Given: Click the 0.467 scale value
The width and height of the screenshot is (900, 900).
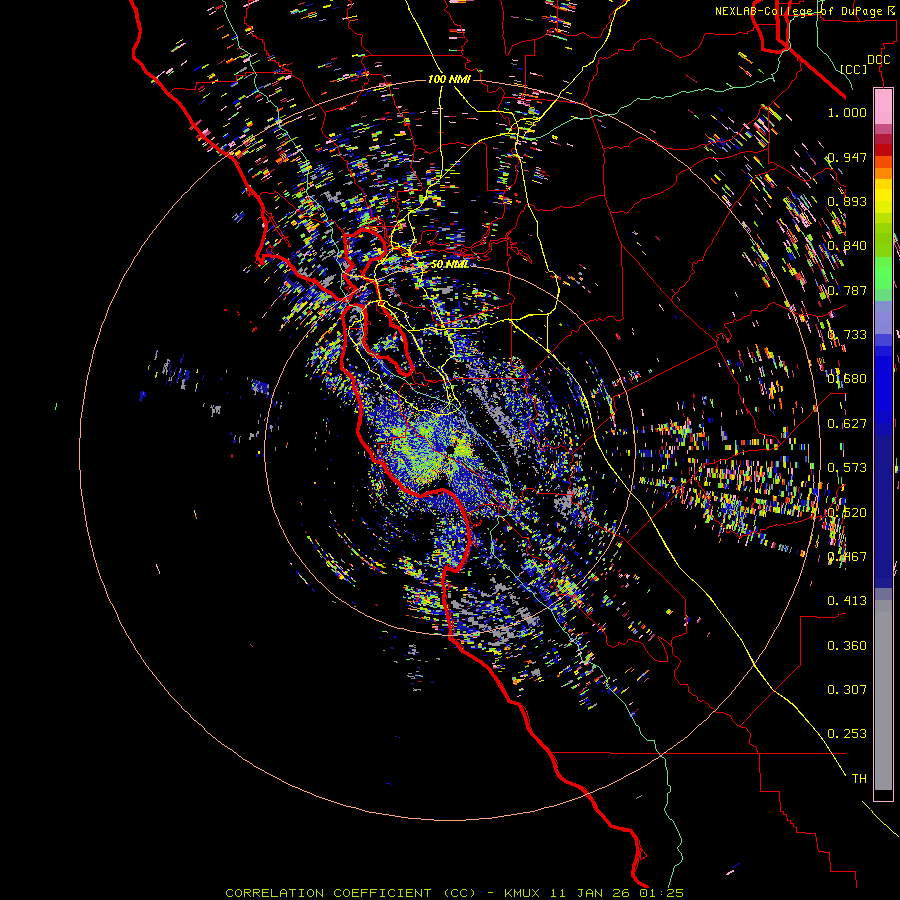Looking at the screenshot, I should click(847, 557).
